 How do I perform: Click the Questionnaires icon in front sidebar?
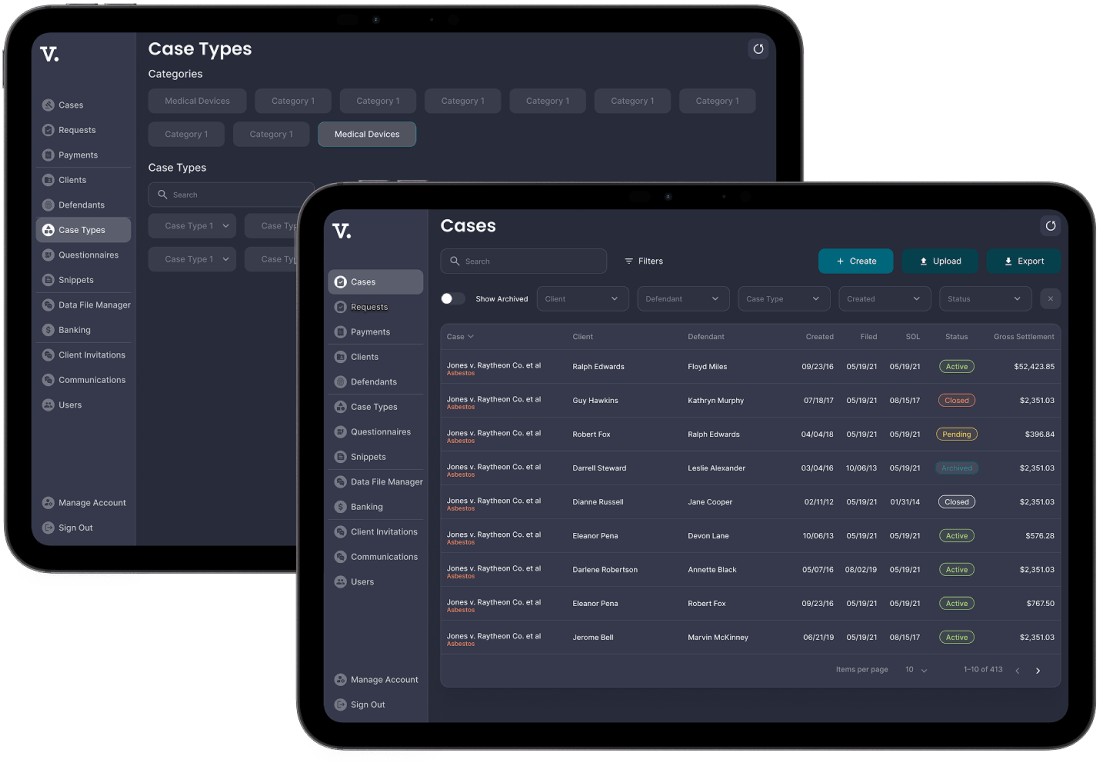click(x=340, y=432)
